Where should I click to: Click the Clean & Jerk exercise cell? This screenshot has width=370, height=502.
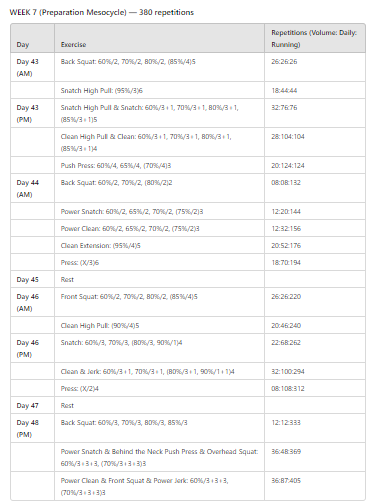[159, 371]
